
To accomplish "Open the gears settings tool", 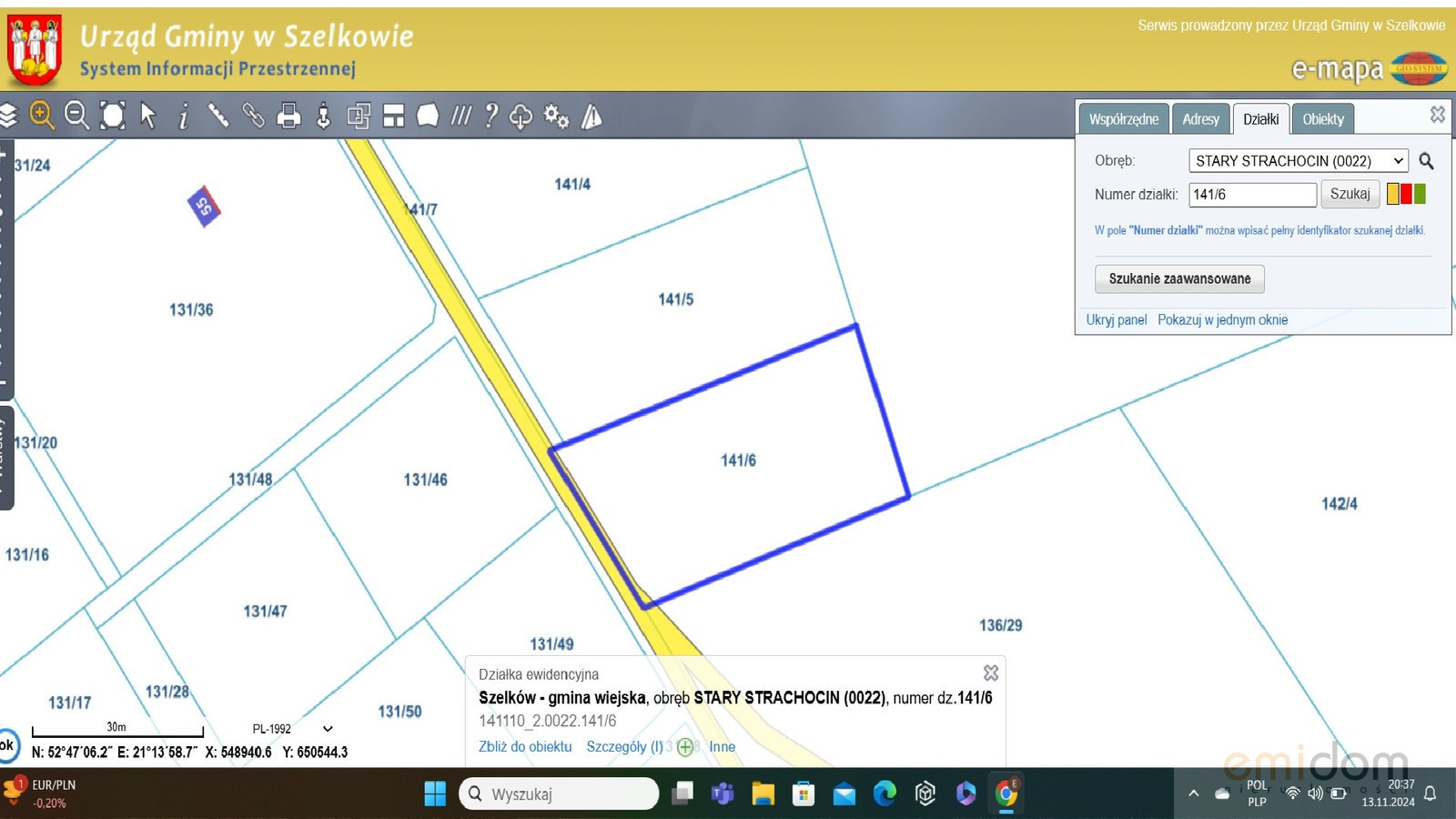I will [556, 116].
